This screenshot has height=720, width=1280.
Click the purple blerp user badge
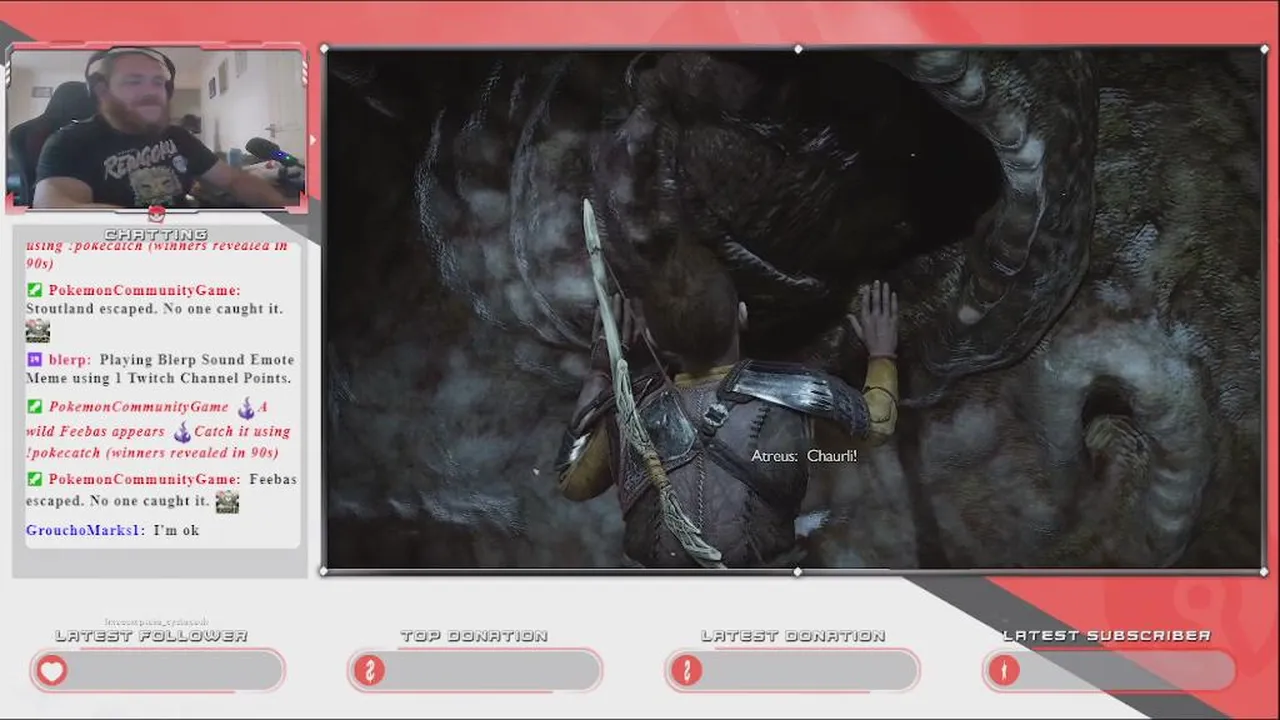[35, 359]
